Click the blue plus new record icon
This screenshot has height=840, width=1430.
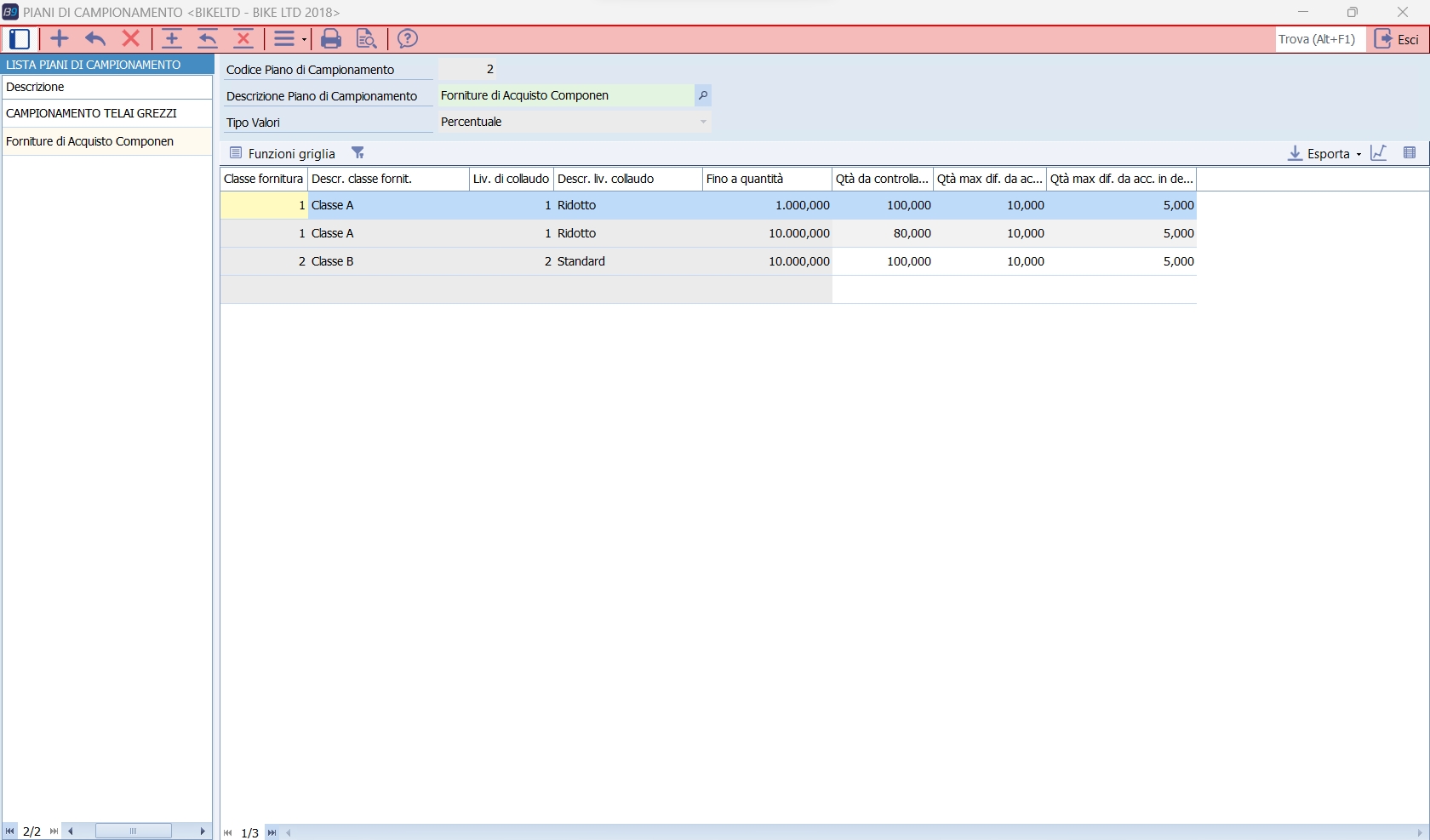point(60,39)
